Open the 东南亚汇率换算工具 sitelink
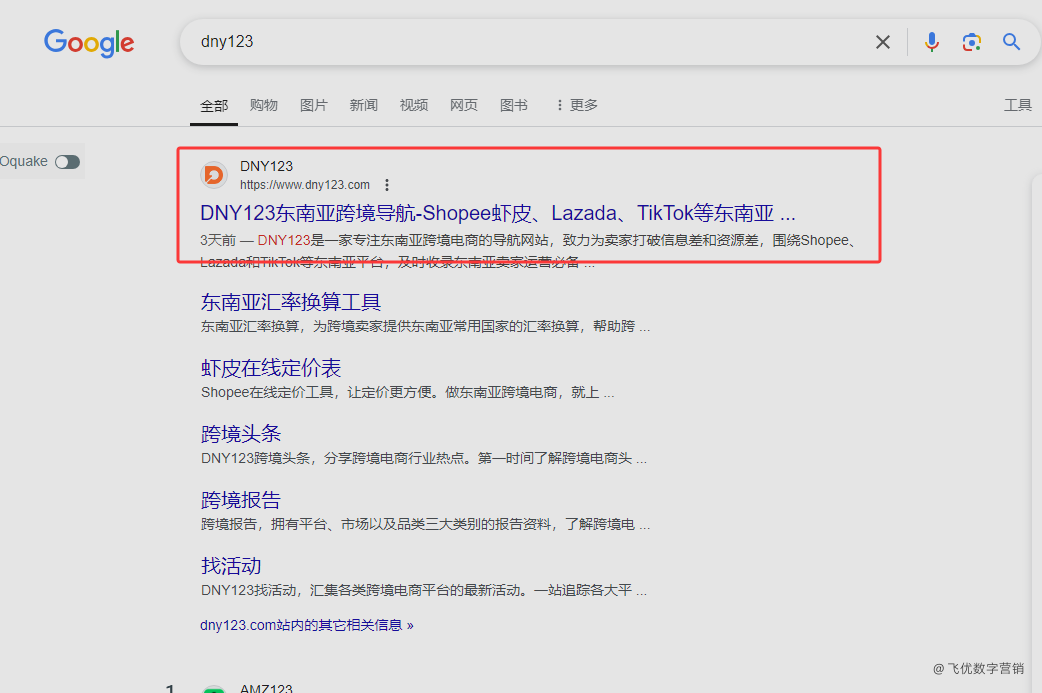The width and height of the screenshot is (1042, 693). pos(290,302)
